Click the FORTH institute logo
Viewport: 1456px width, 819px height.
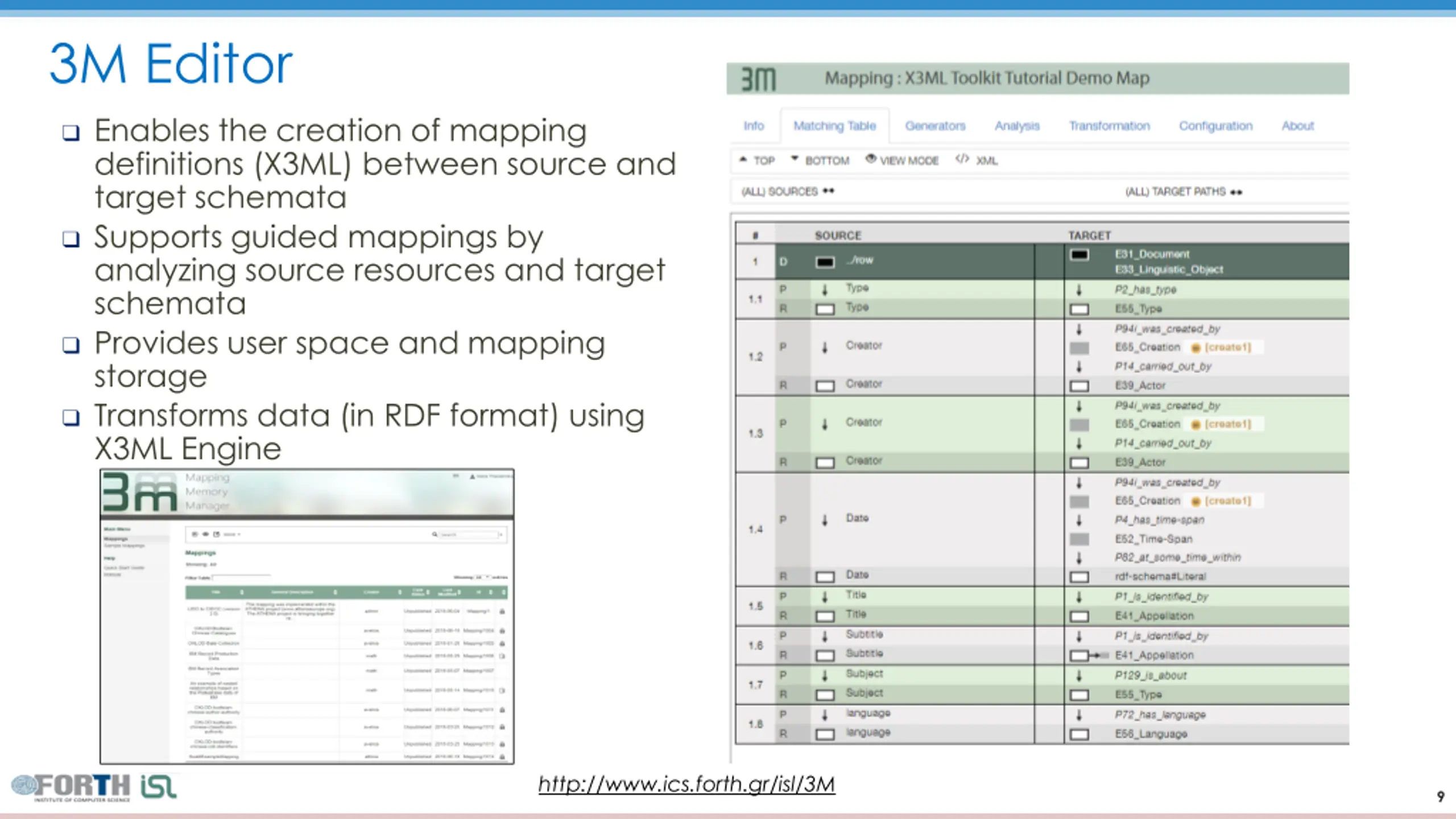[71, 787]
